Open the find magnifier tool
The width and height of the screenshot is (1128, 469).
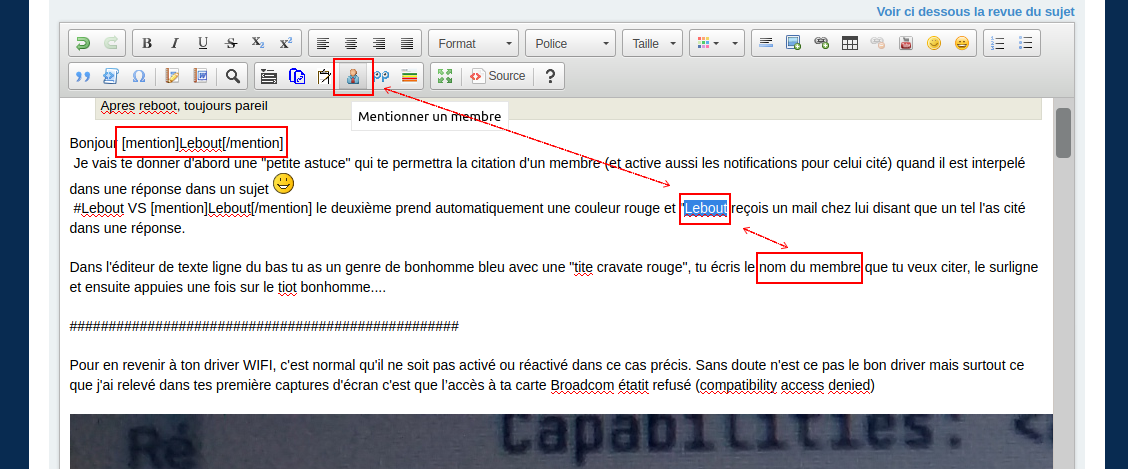233,76
